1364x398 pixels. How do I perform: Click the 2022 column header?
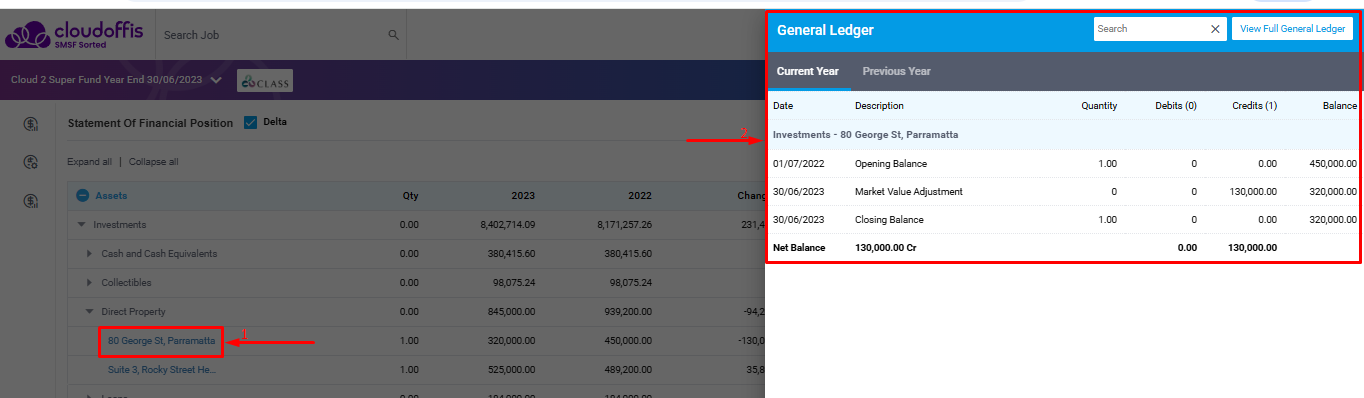coord(640,196)
